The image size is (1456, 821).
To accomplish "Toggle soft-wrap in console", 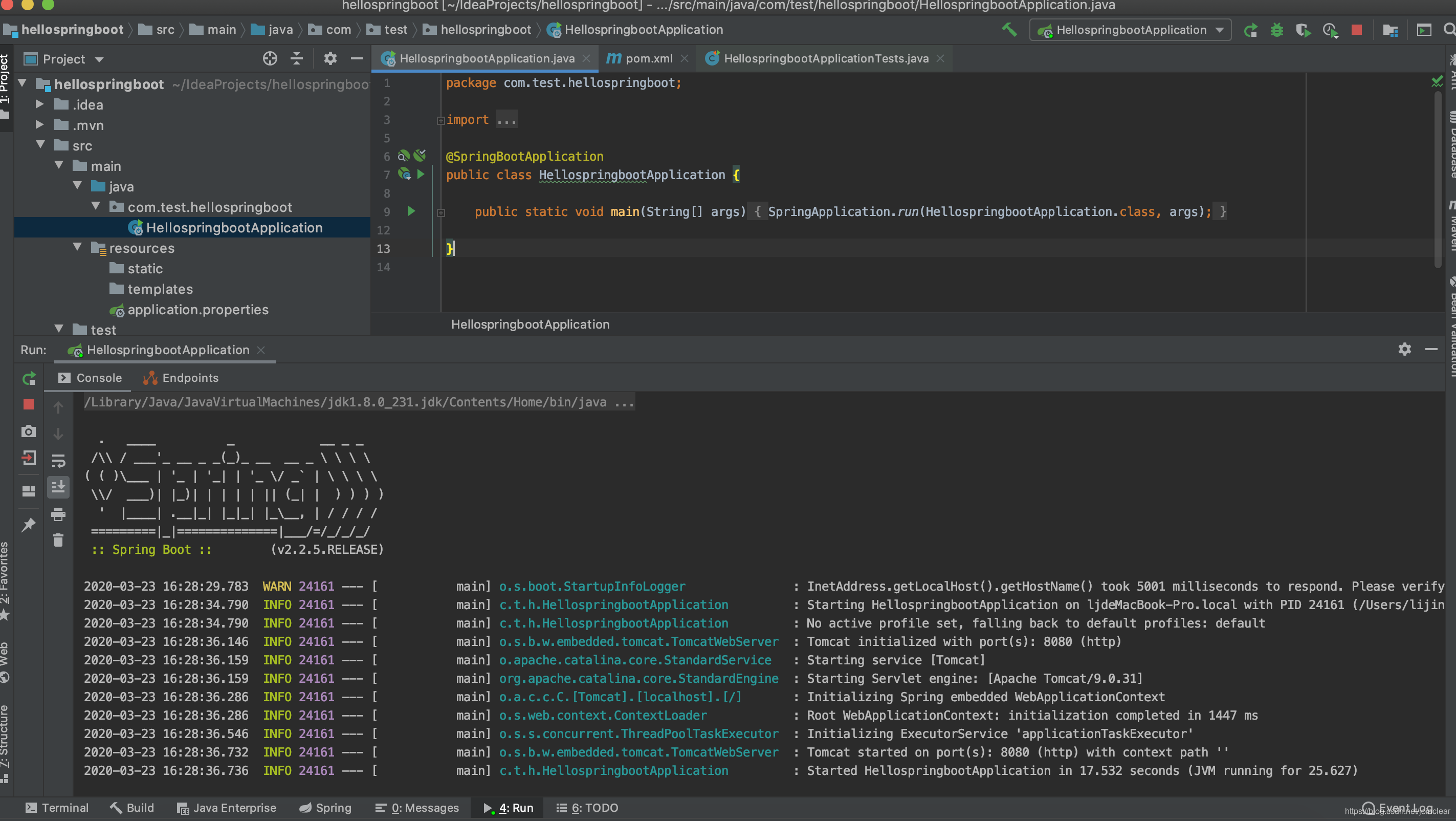I will coord(58,461).
